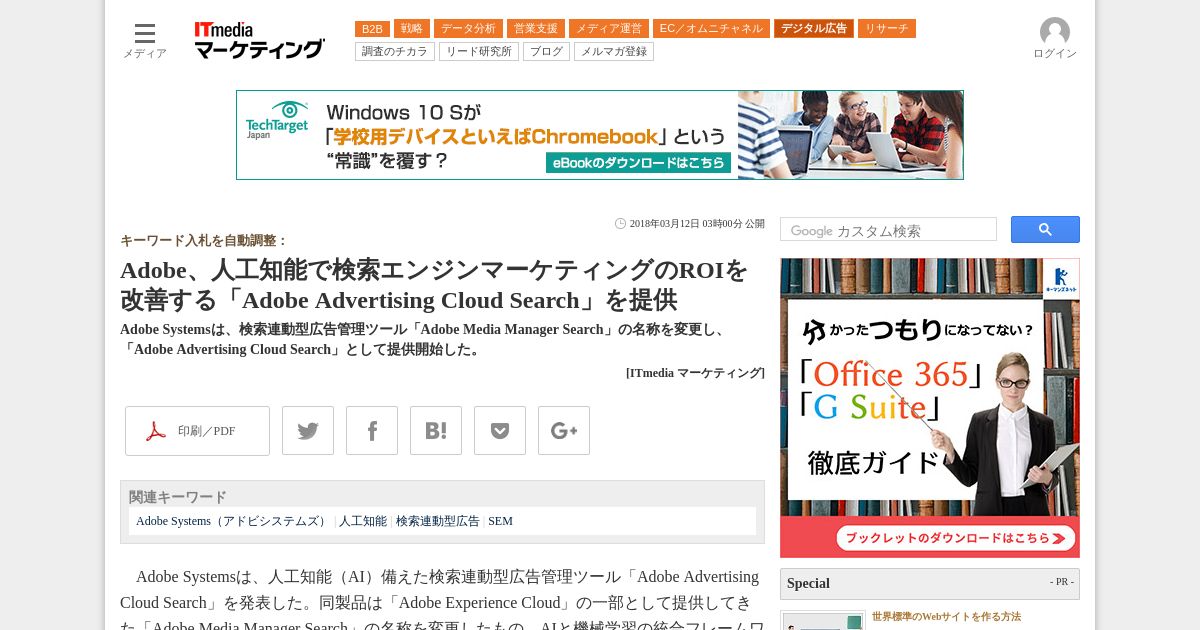Open the メディア運営 category tab
This screenshot has width=1200, height=630.
click(x=609, y=29)
